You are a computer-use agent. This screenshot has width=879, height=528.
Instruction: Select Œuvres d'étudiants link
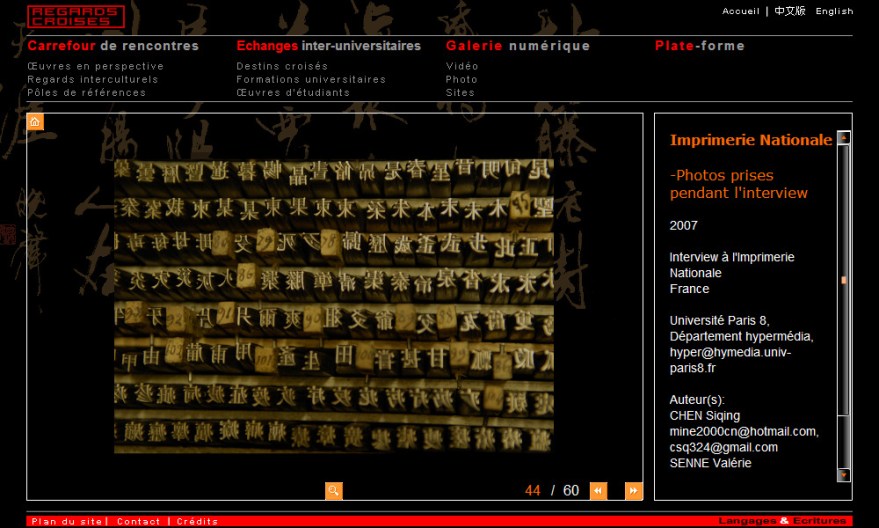coord(293,93)
